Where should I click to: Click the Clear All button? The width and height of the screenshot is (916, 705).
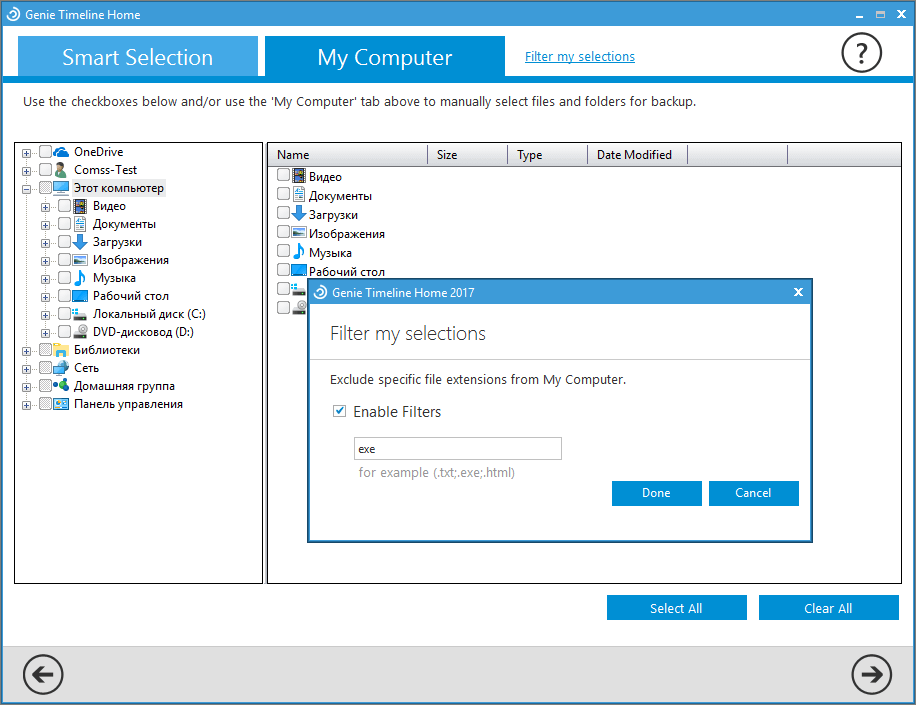(x=828, y=607)
